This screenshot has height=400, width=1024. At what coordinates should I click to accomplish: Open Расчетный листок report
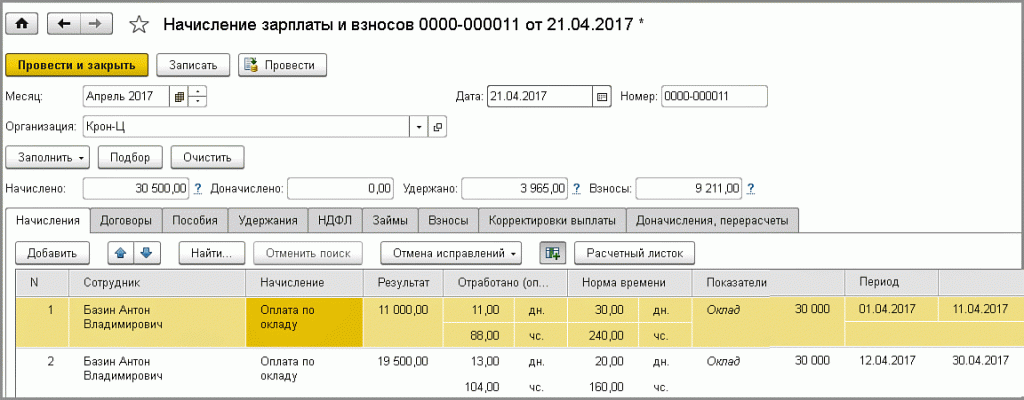tap(634, 253)
